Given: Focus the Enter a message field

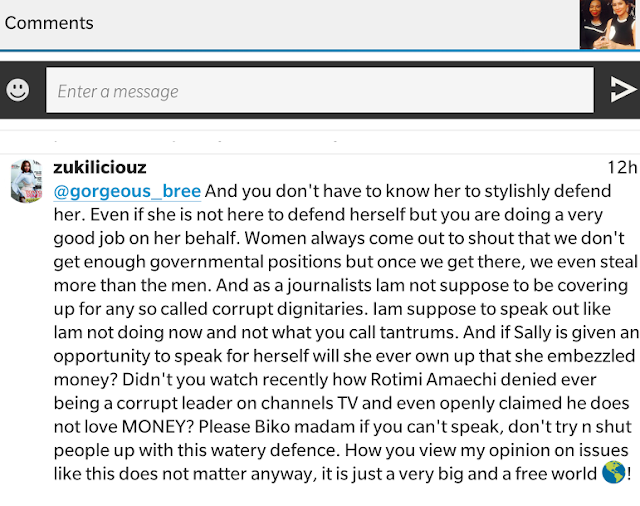Looking at the screenshot, I should click(320, 90).
